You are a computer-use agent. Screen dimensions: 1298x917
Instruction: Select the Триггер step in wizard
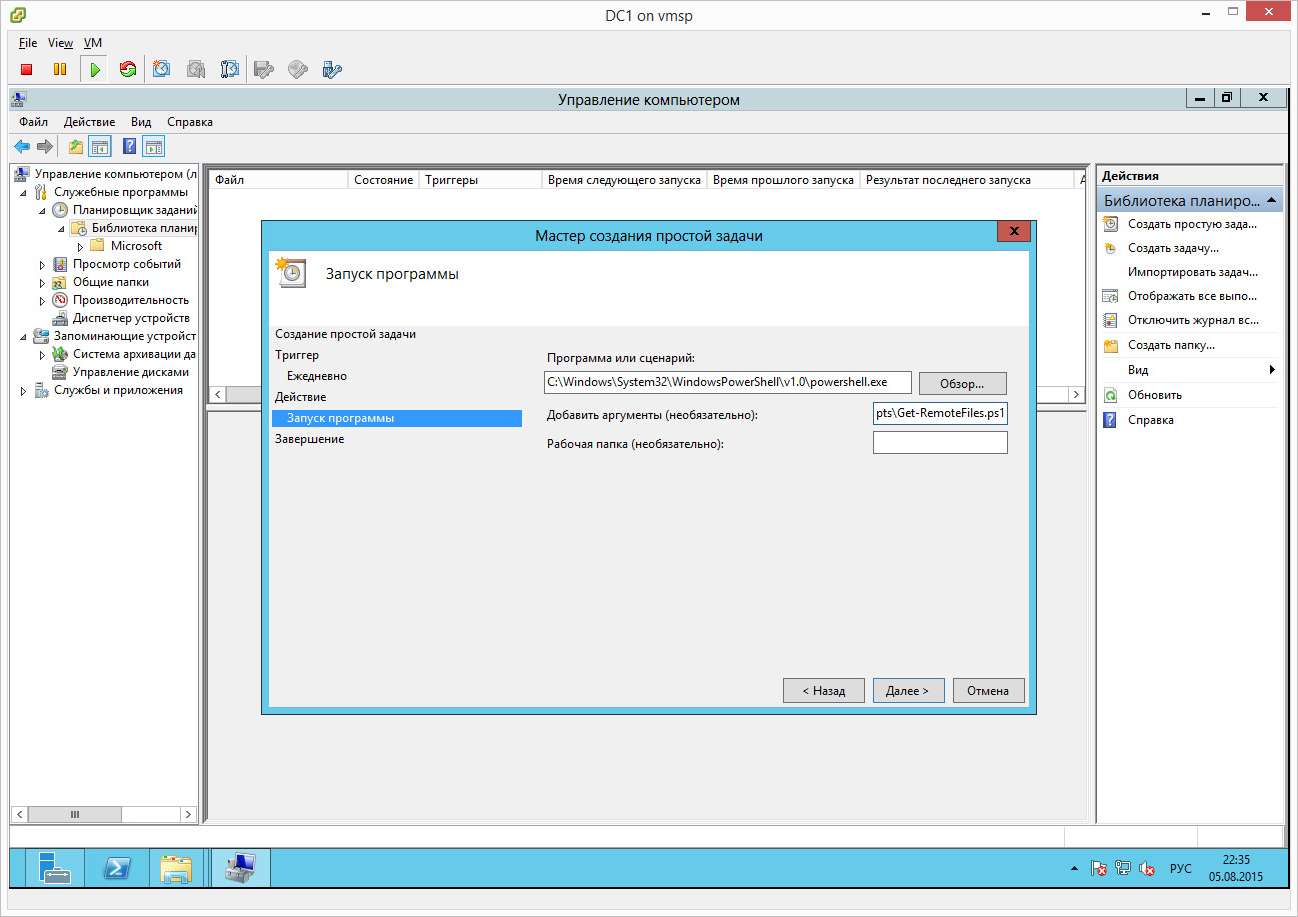297,355
